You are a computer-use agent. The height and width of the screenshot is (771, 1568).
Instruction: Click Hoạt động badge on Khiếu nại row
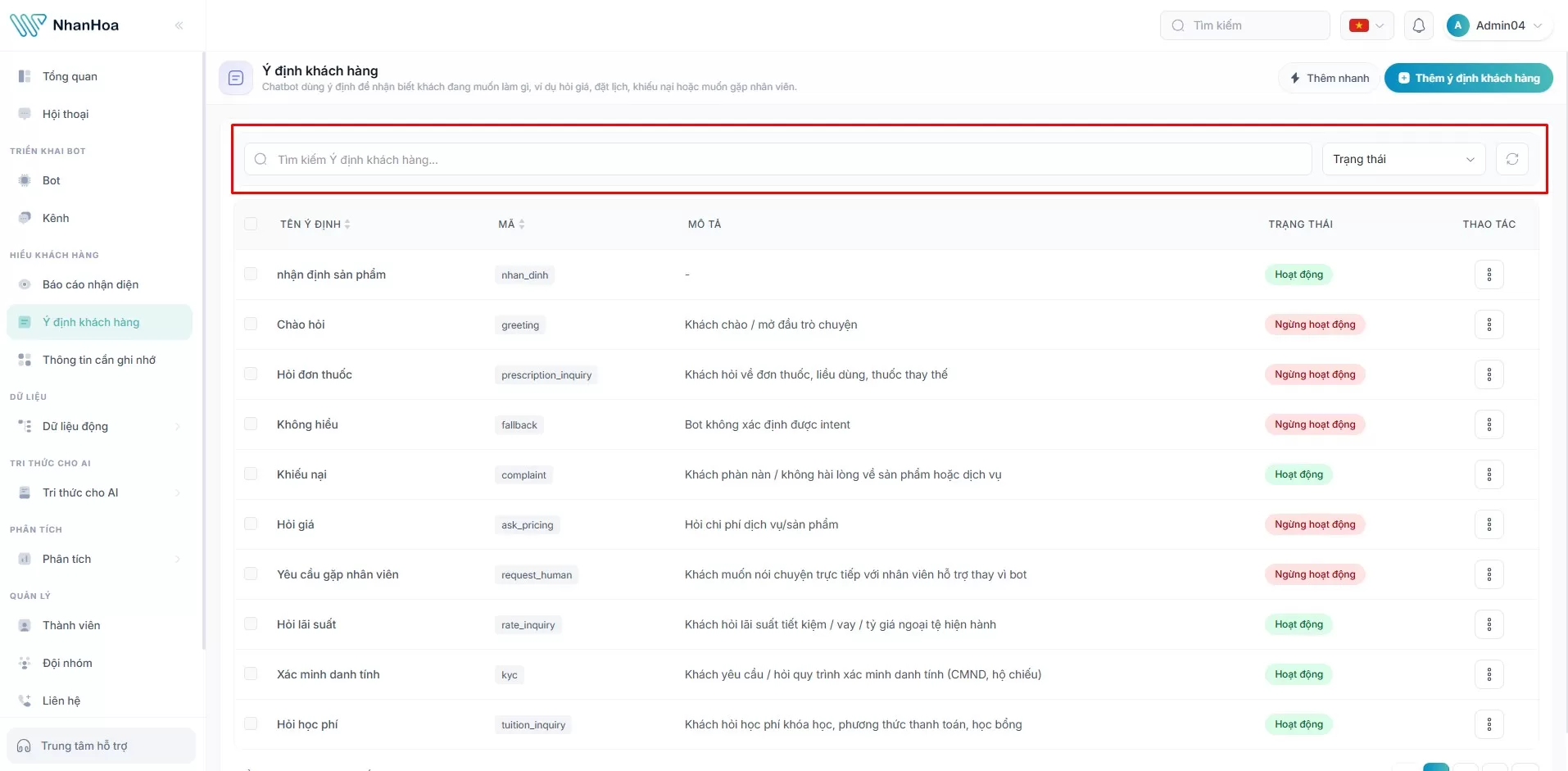[x=1298, y=474]
